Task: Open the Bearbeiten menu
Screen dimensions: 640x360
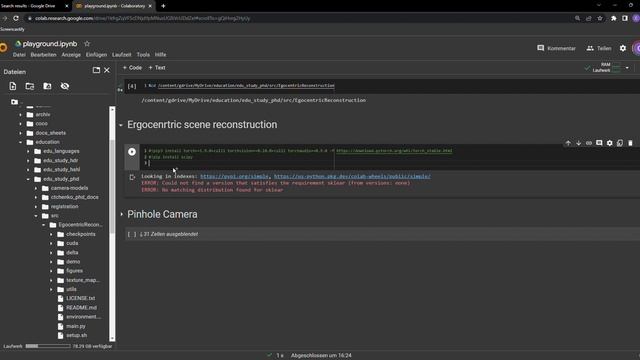Action: tap(43, 55)
